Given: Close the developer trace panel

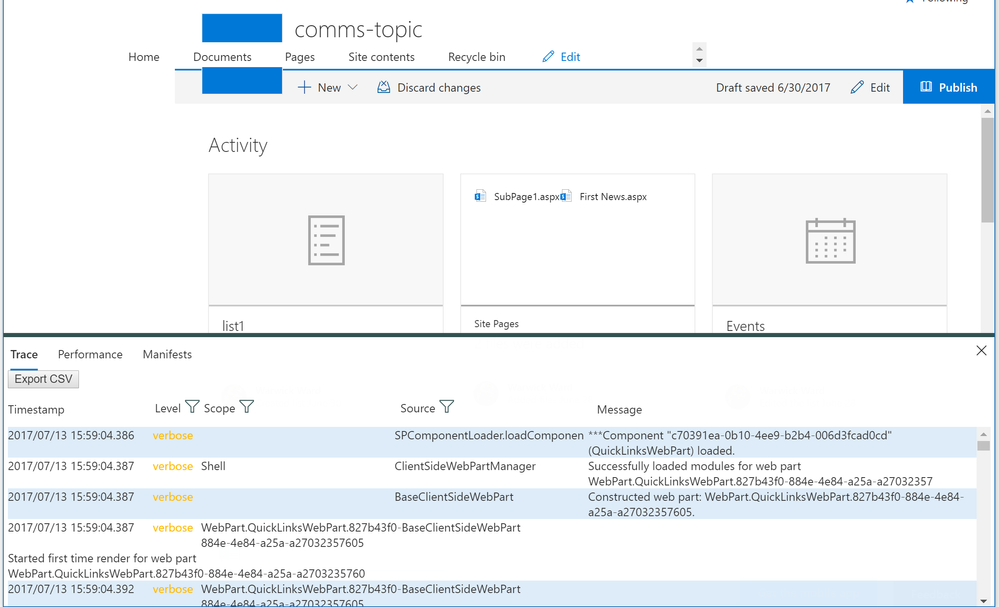Looking at the screenshot, I should tap(981, 350).
